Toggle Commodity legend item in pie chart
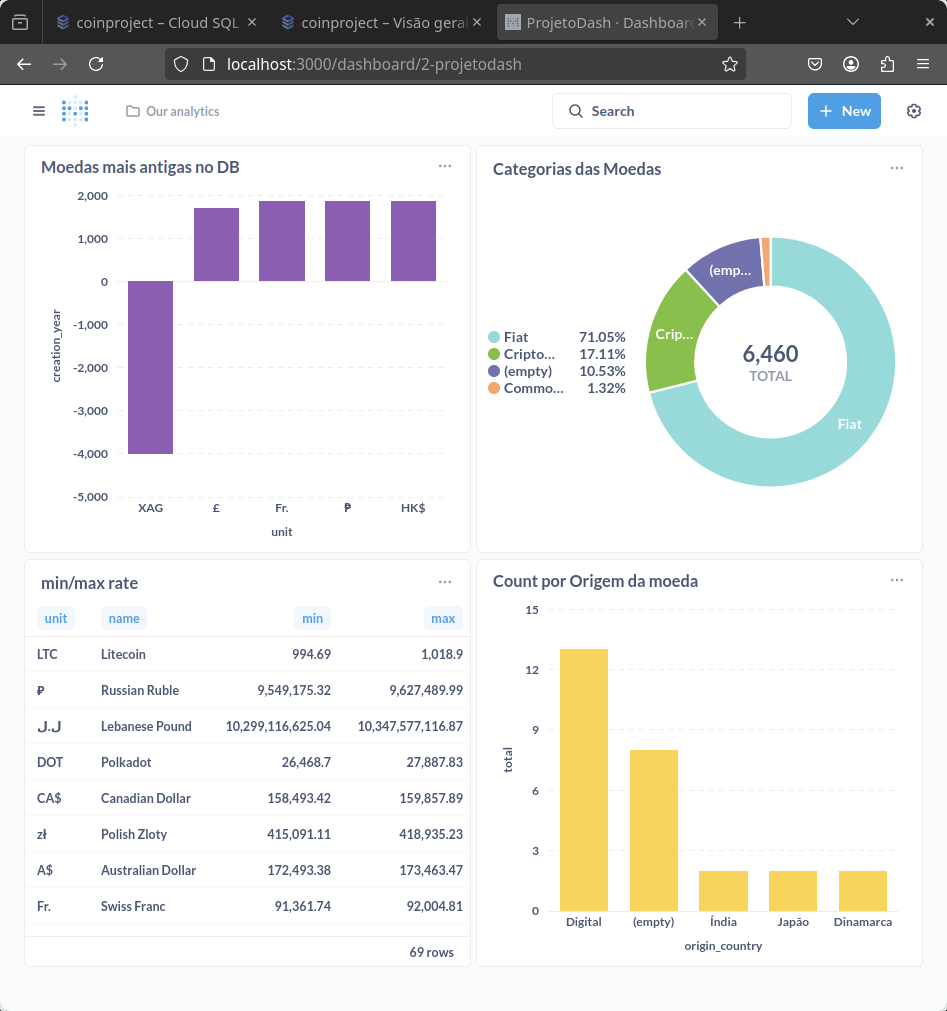 (526, 388)
